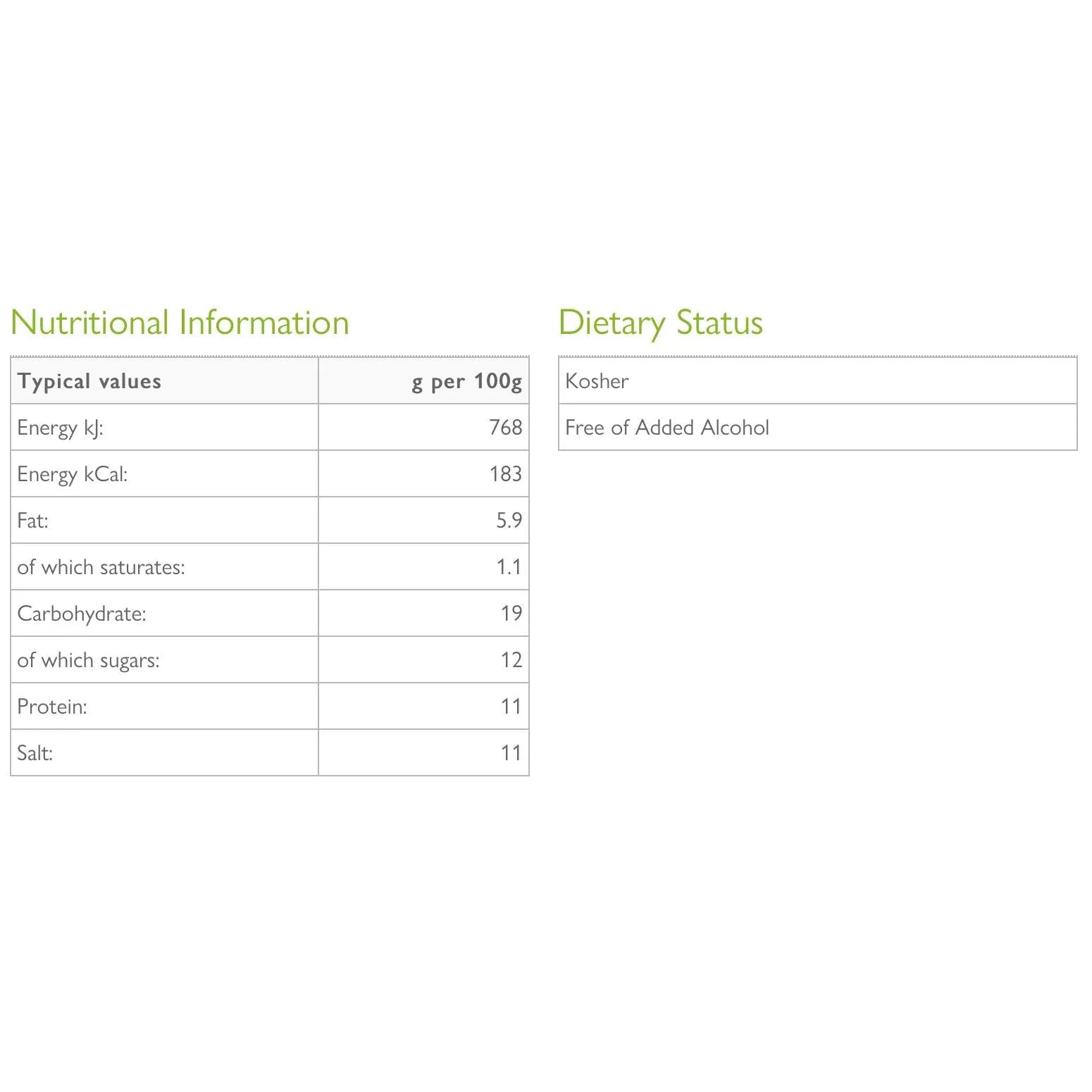
Task: Click the Dietary Status heading
Action: click(660, 323)
